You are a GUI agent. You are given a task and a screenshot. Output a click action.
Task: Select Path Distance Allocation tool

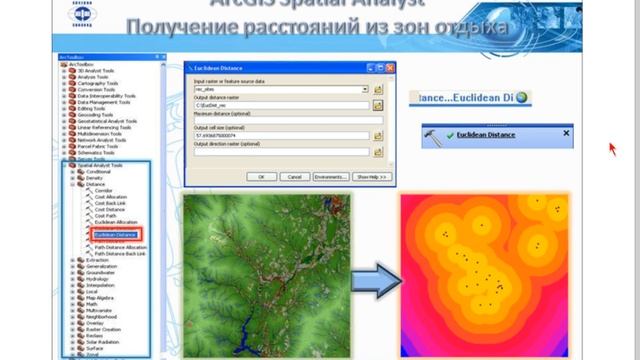click(x=120, y=247)
